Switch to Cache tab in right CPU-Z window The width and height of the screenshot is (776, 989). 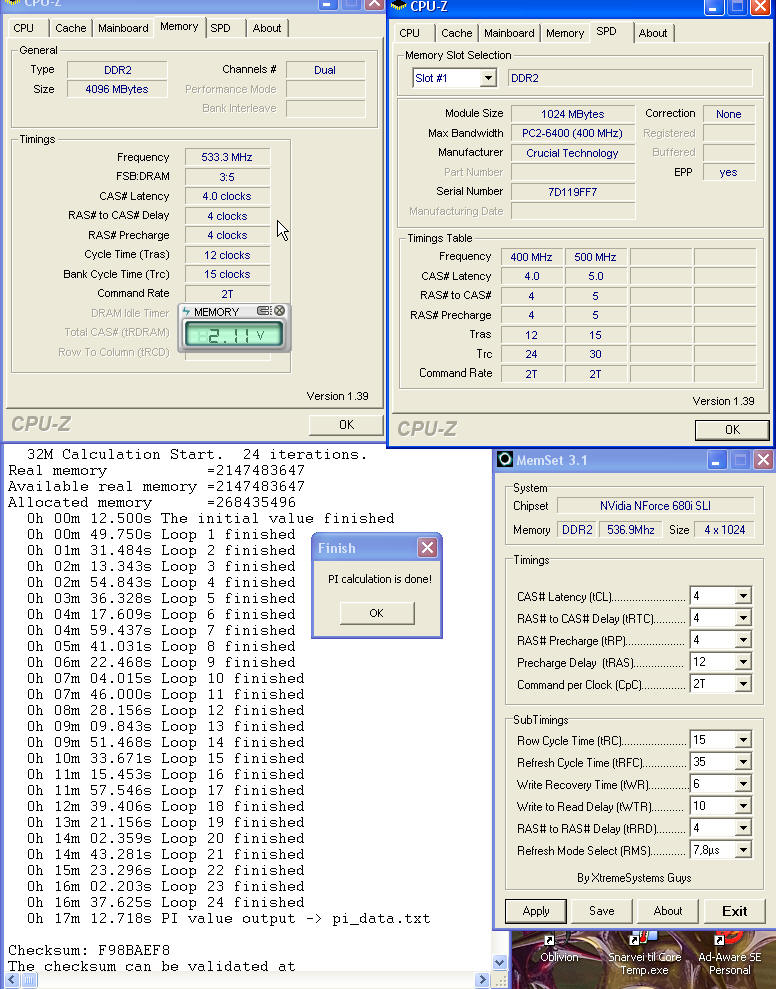(457, 33)
